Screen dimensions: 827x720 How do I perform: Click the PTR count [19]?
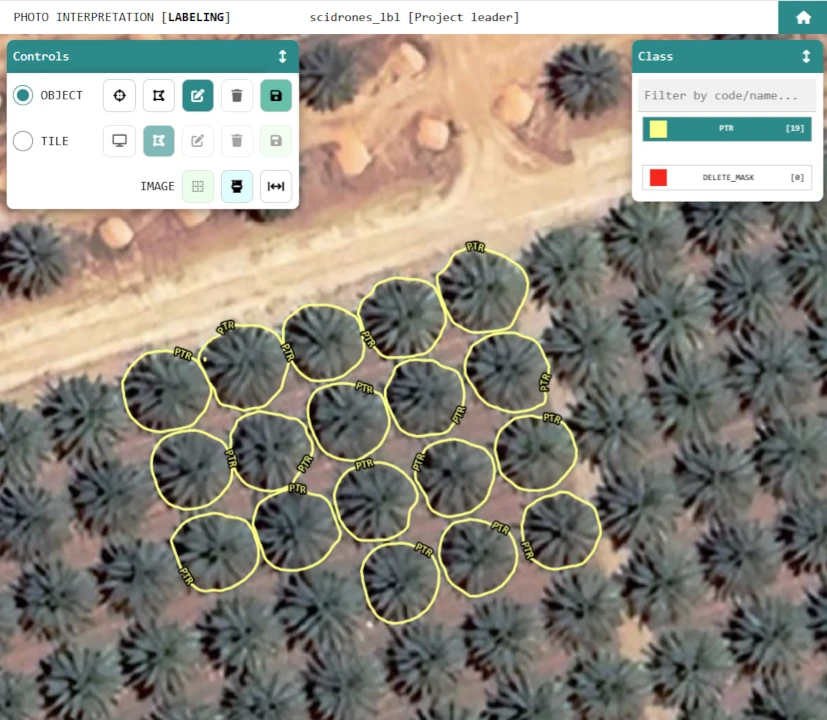click(x=795, y=129)
